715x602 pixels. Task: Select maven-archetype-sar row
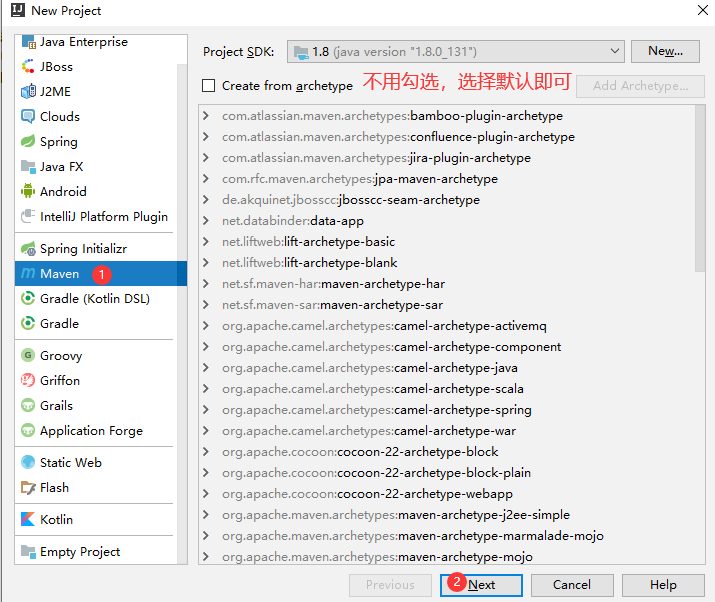(447, 305)
